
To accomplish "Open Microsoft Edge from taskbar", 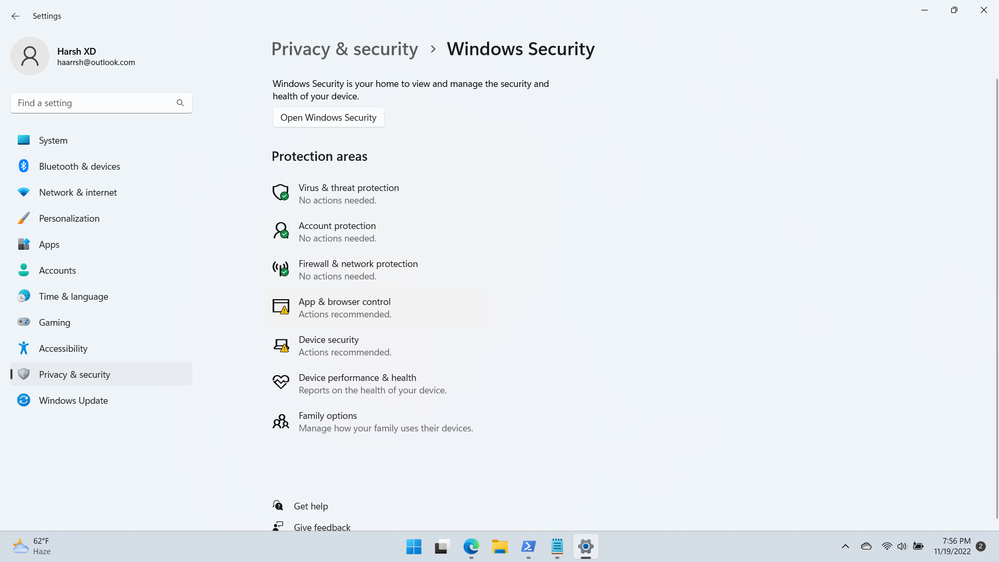I will pos(471,547).
